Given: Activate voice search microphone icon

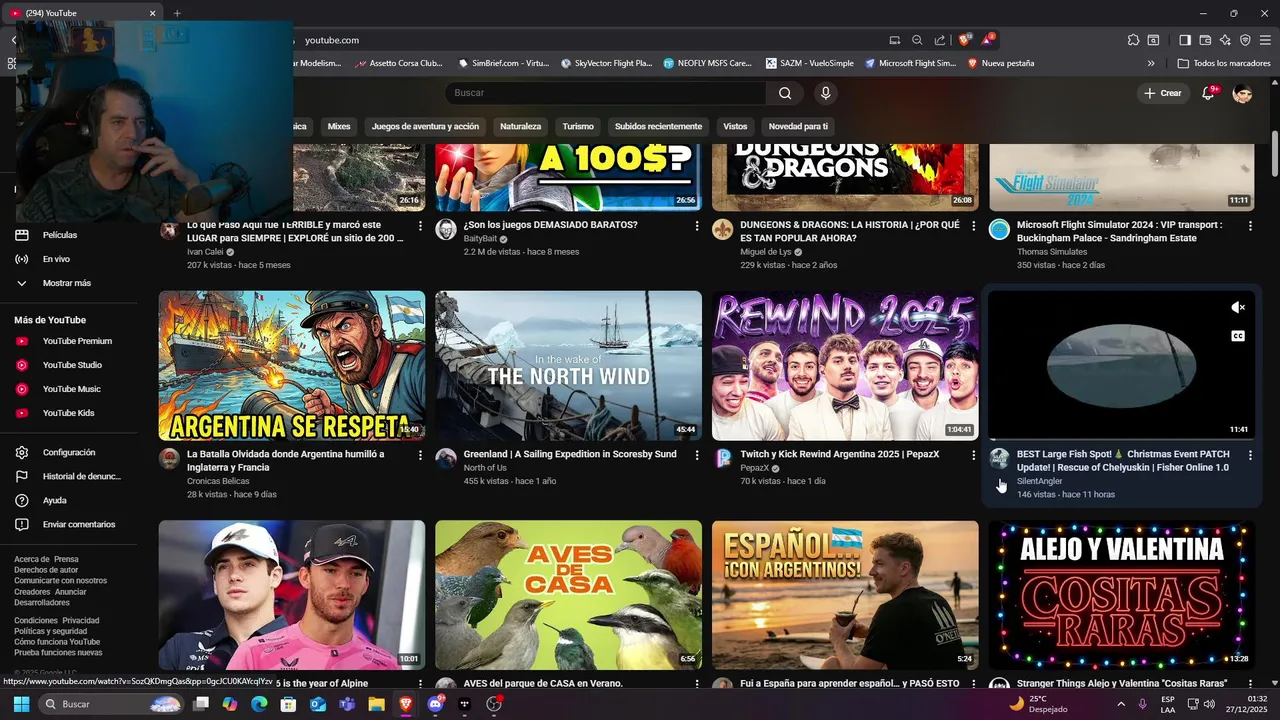Looking at the screenshot, I should [825, 93].
